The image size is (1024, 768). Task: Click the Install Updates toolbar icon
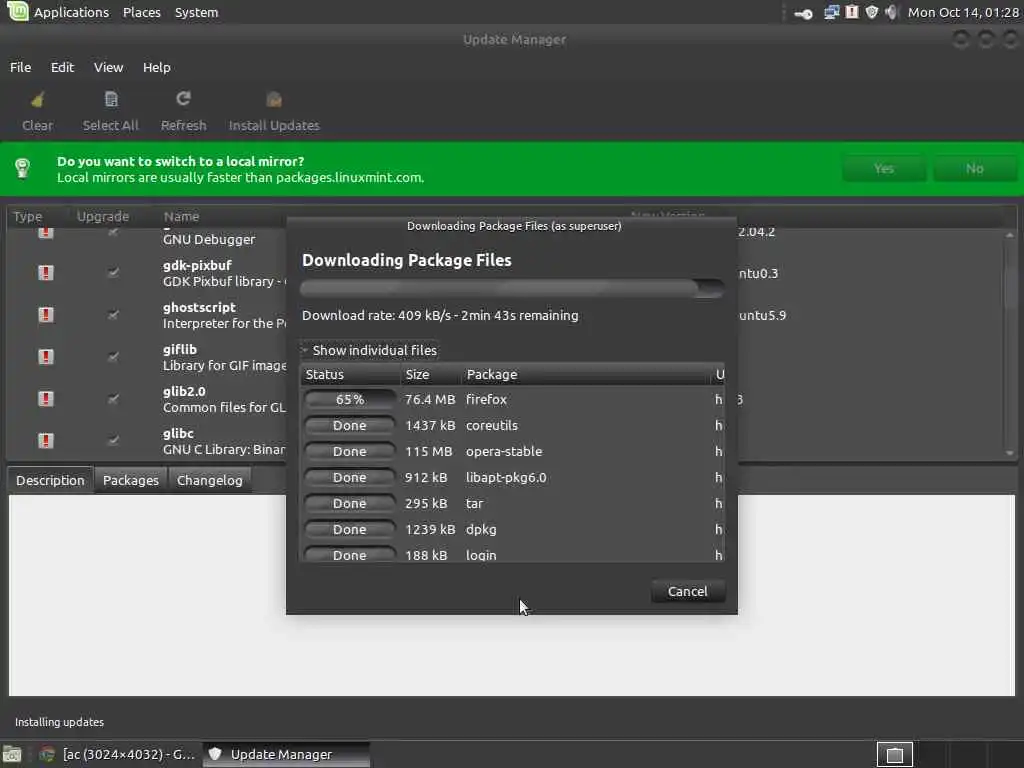(x=274, y=99)
